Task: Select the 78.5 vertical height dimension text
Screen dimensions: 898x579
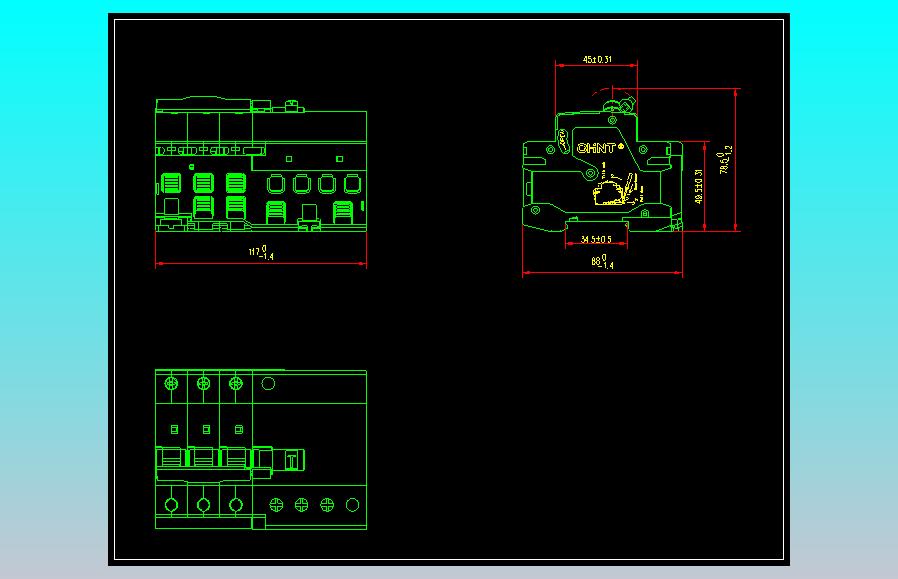Action: pos(726,160)
